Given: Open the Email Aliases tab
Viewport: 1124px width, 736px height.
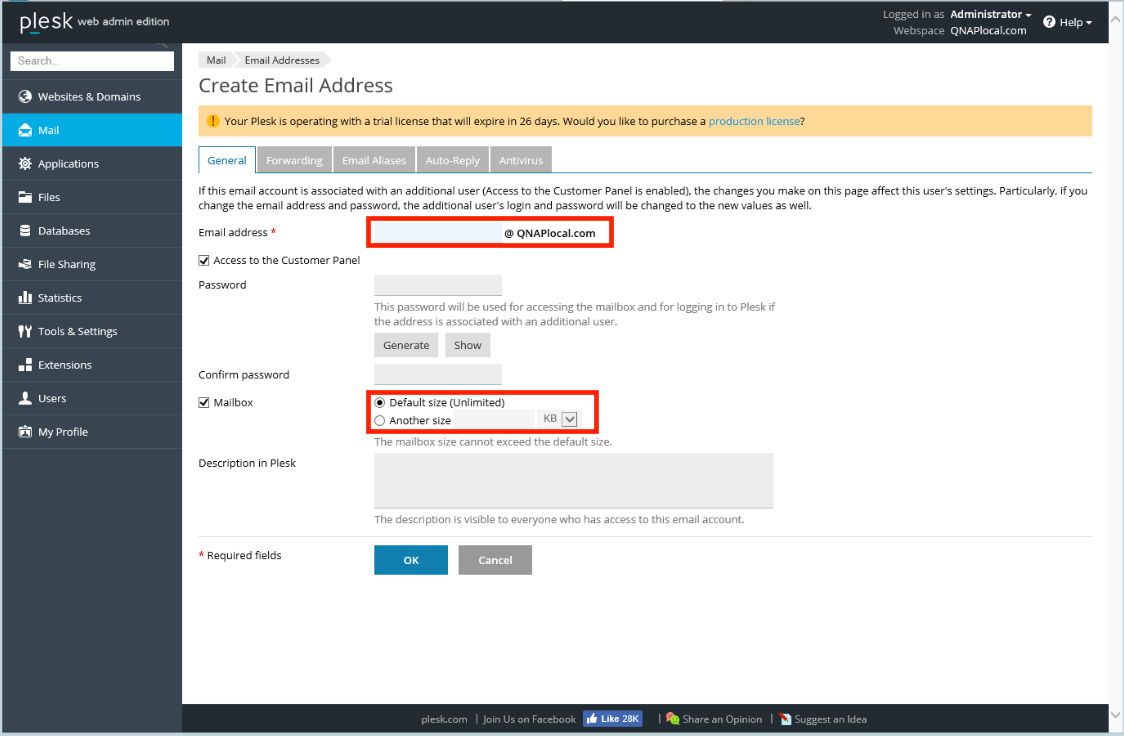Looking at the screenshot, I should [x=373, y=160].
